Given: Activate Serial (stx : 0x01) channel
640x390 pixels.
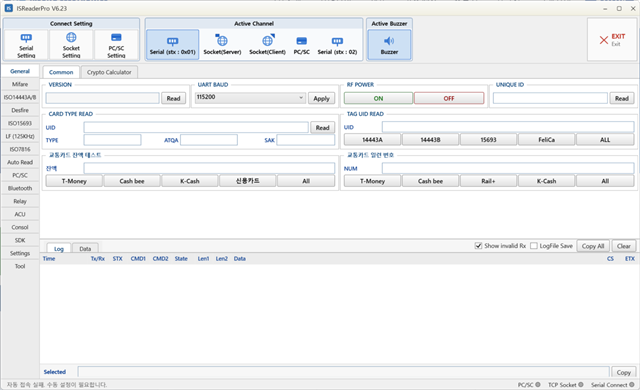Looking at the screenshot, I should pyautogui.click(x=173, y=45).
